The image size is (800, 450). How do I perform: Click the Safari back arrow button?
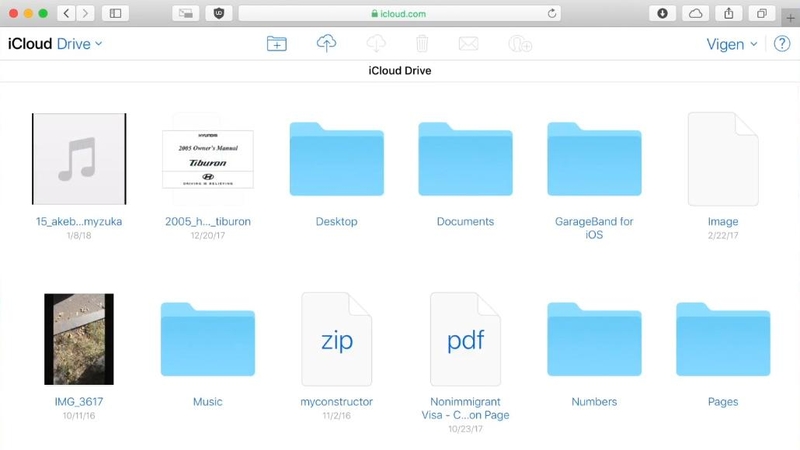click(x=66, y=13)
